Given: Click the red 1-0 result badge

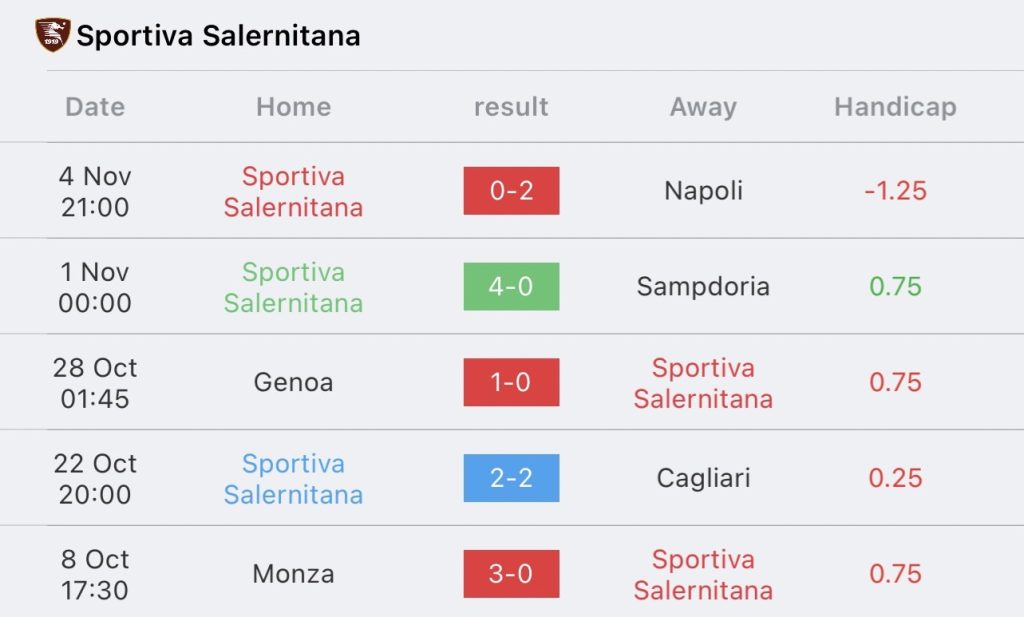Looking at the screenshot, I should coord(511,382).
